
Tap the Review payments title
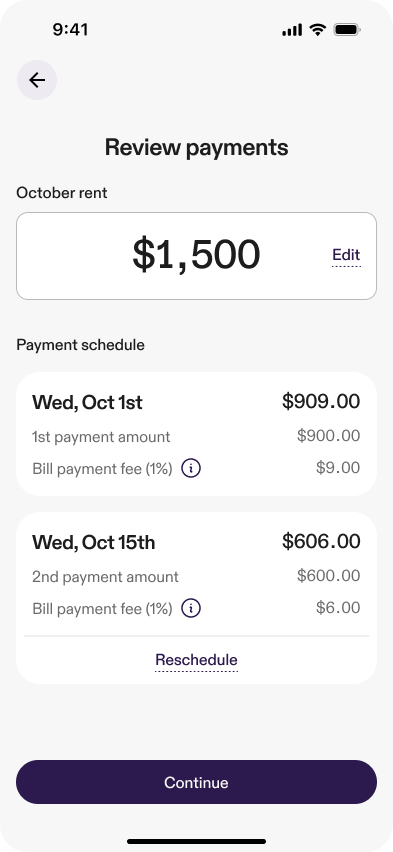[196, 147]
